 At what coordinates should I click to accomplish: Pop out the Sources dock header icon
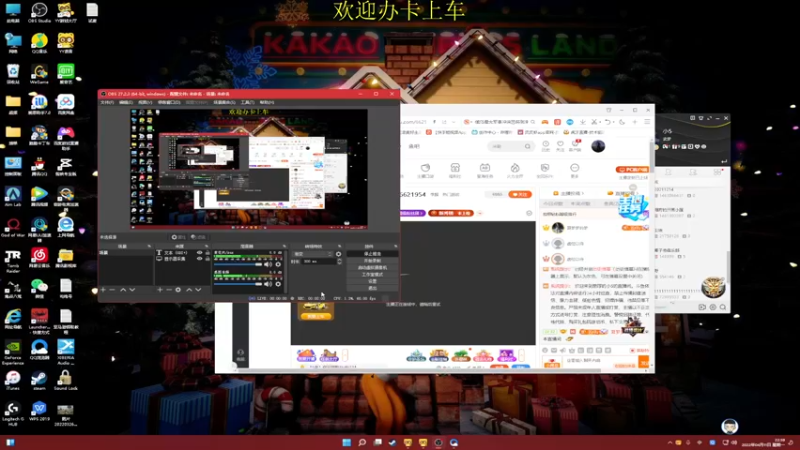[x=207, y=246]
